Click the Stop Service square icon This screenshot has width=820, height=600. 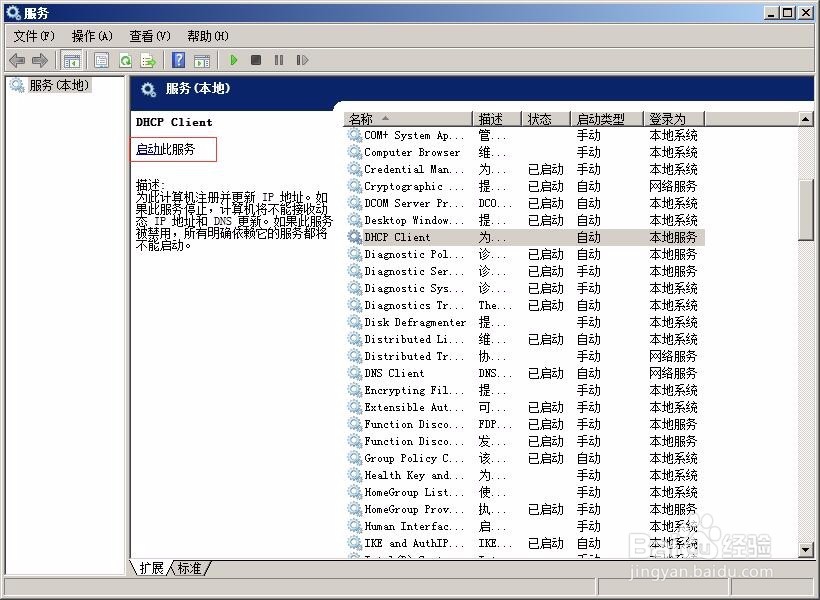(x=258, y=60)
